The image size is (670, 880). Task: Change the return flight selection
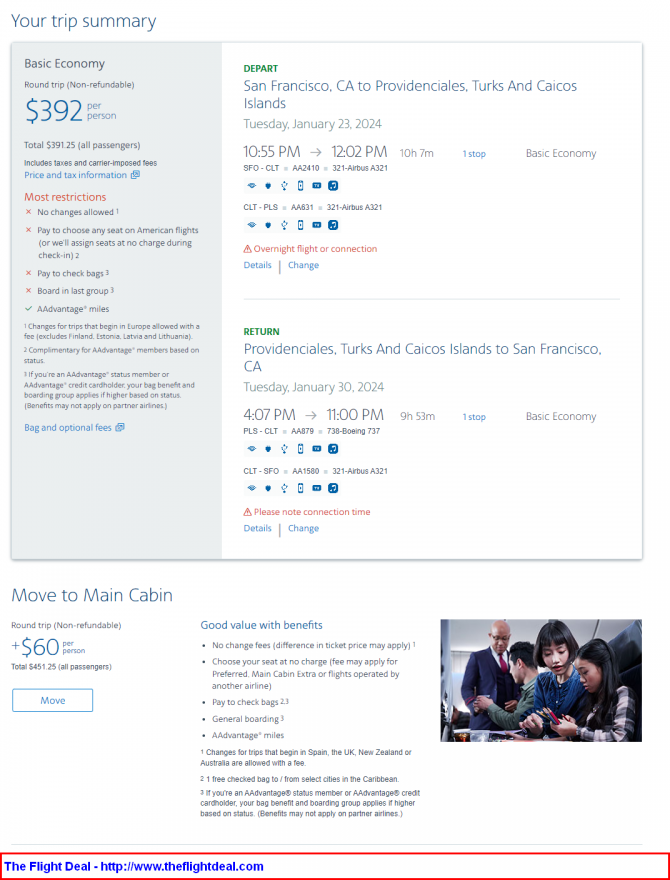(304, 528)
